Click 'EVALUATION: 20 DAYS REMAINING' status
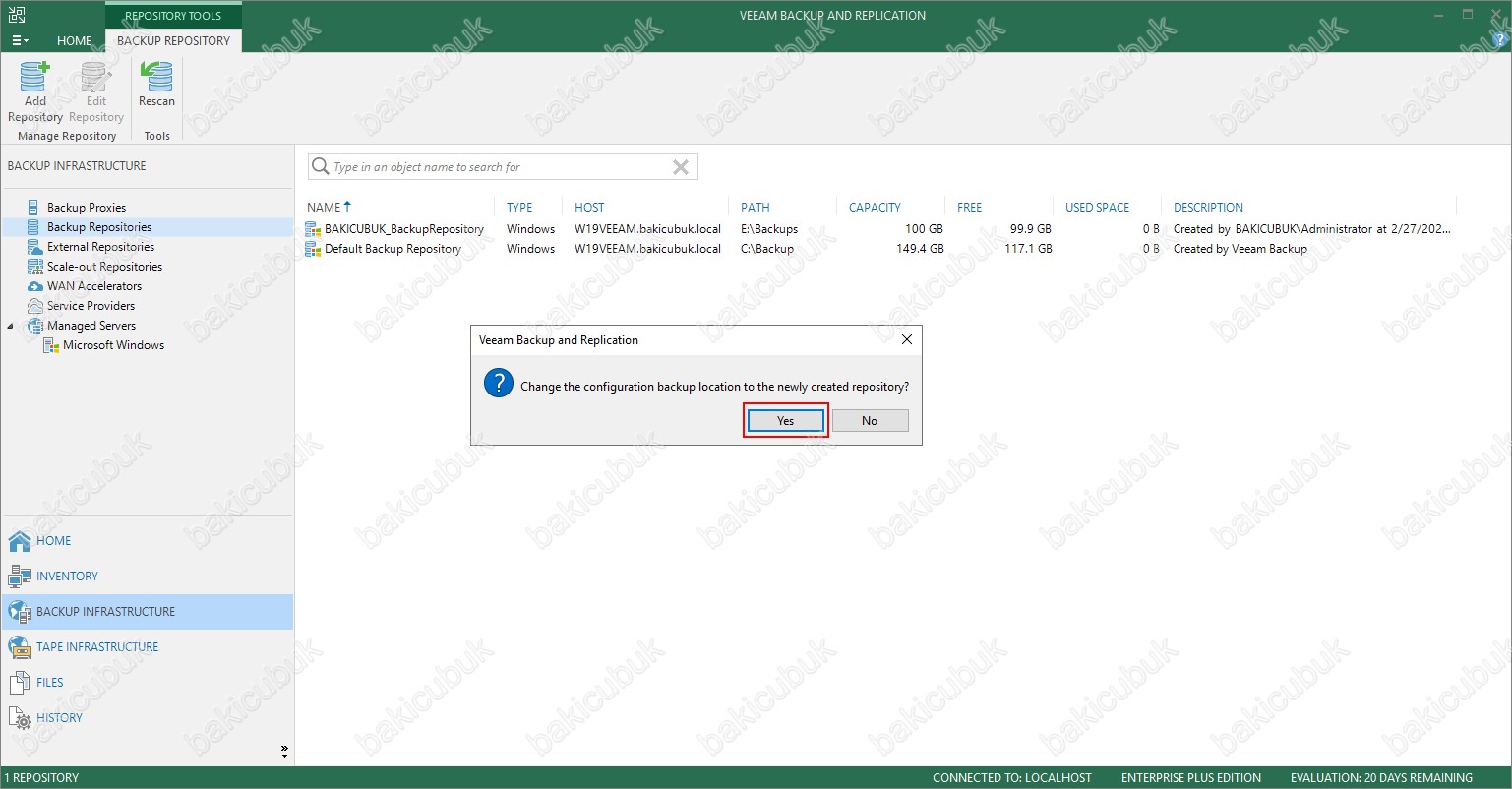 coord(1381,778)
